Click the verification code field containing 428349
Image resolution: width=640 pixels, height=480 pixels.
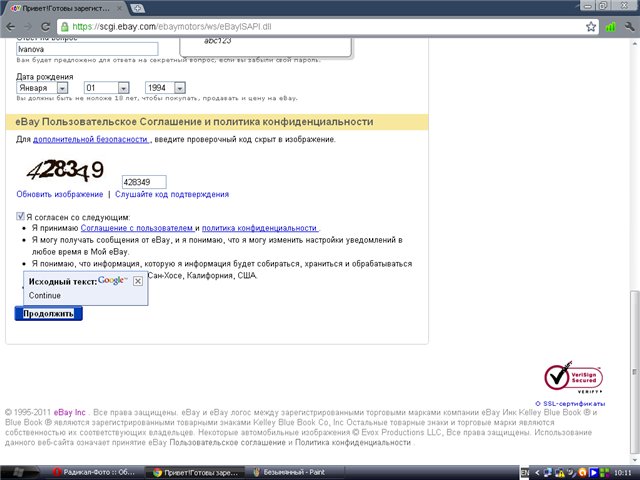(x=144, y=182)
